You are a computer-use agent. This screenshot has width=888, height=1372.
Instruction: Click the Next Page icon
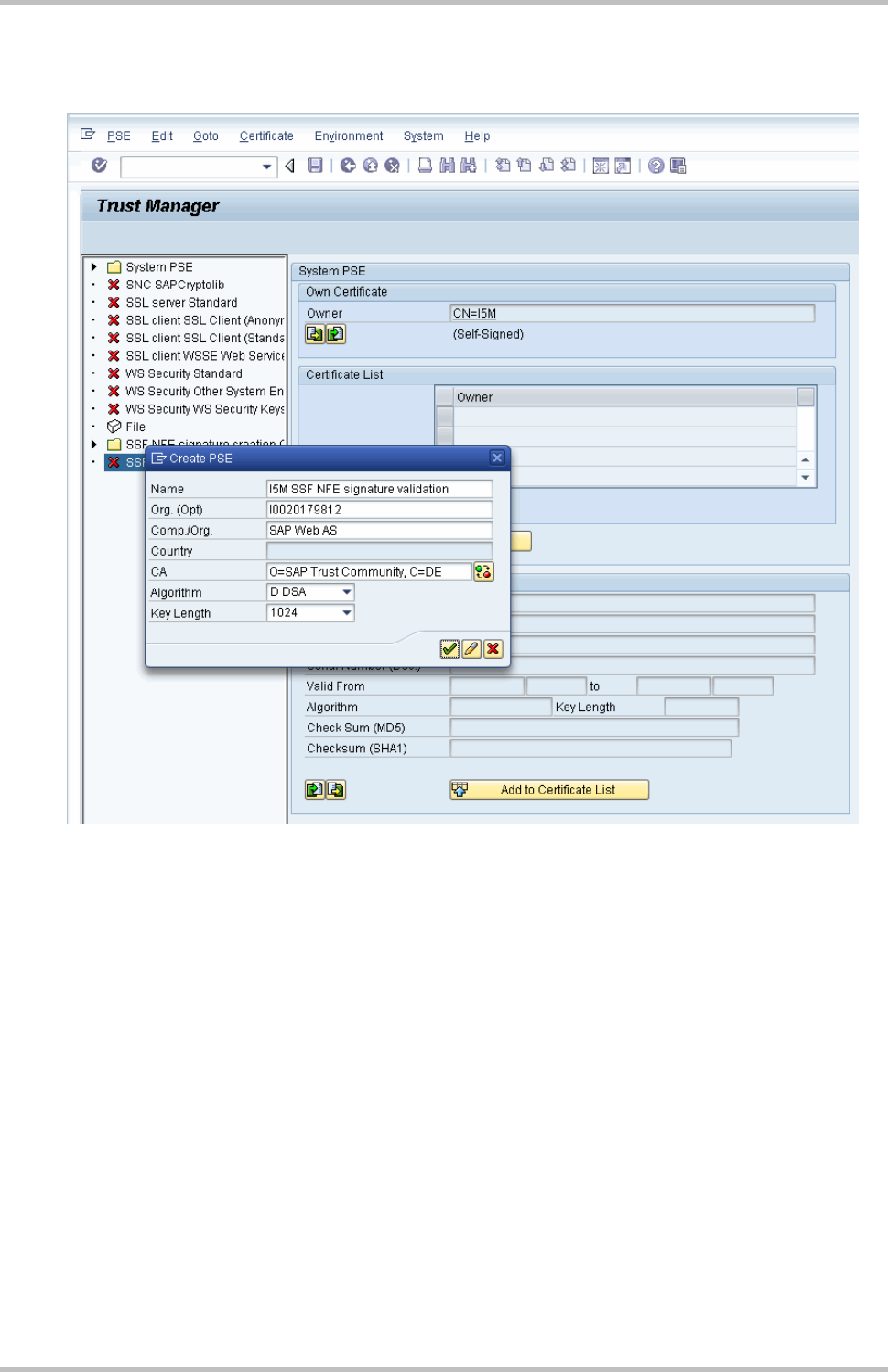coord(547,166)
